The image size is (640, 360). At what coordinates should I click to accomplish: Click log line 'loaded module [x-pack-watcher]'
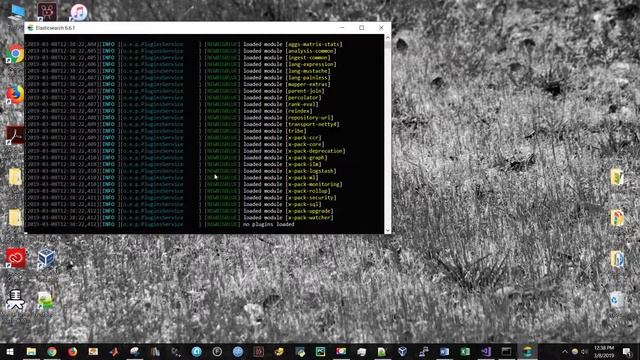[x=288, y=218]
